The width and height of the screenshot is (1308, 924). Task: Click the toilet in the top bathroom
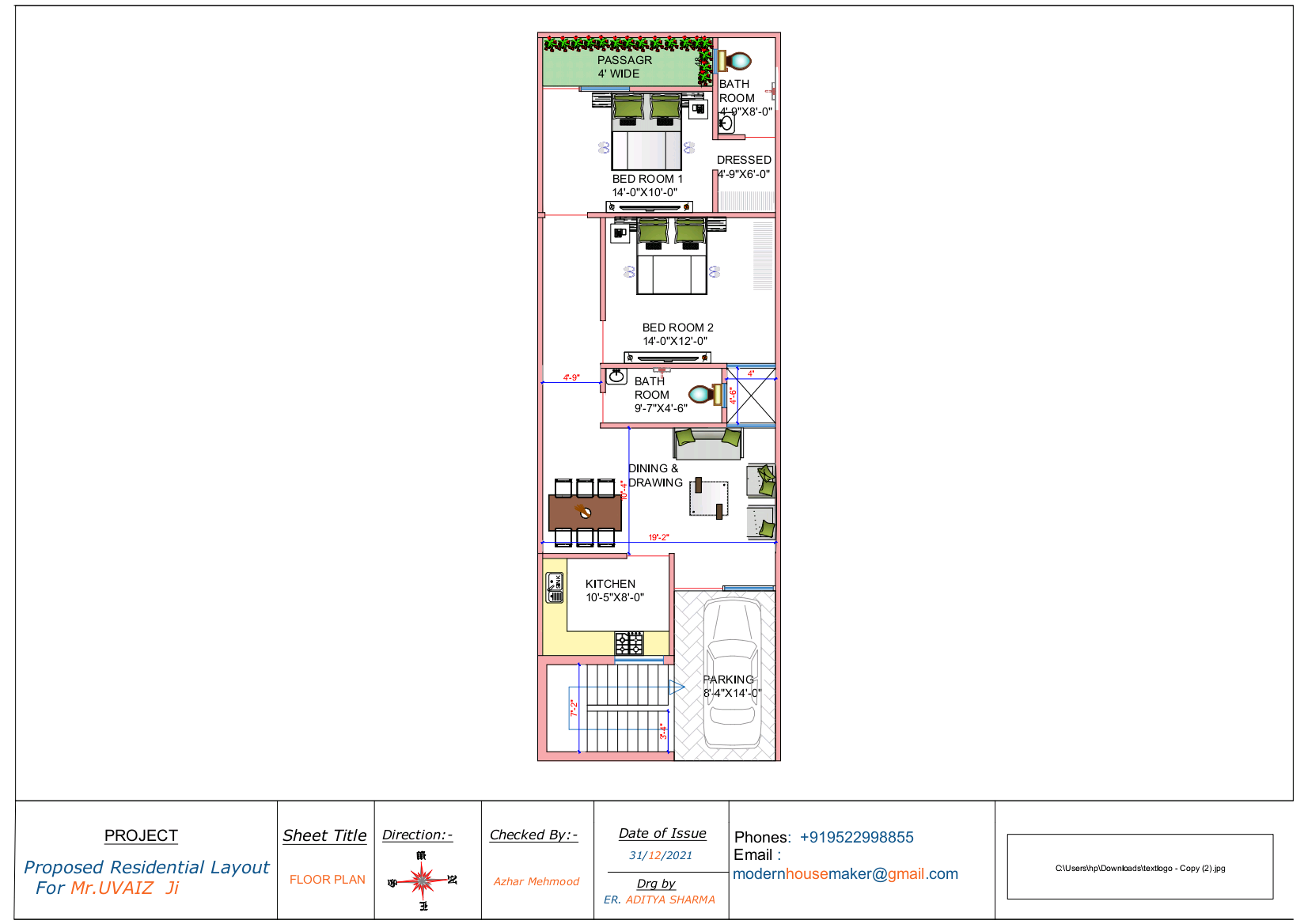point(734,61)
